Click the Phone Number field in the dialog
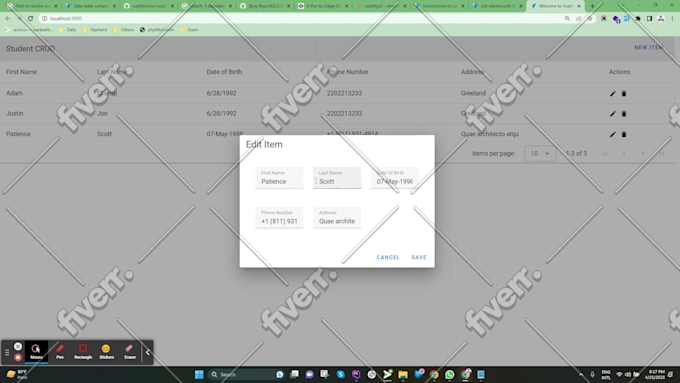 [279, 217]
